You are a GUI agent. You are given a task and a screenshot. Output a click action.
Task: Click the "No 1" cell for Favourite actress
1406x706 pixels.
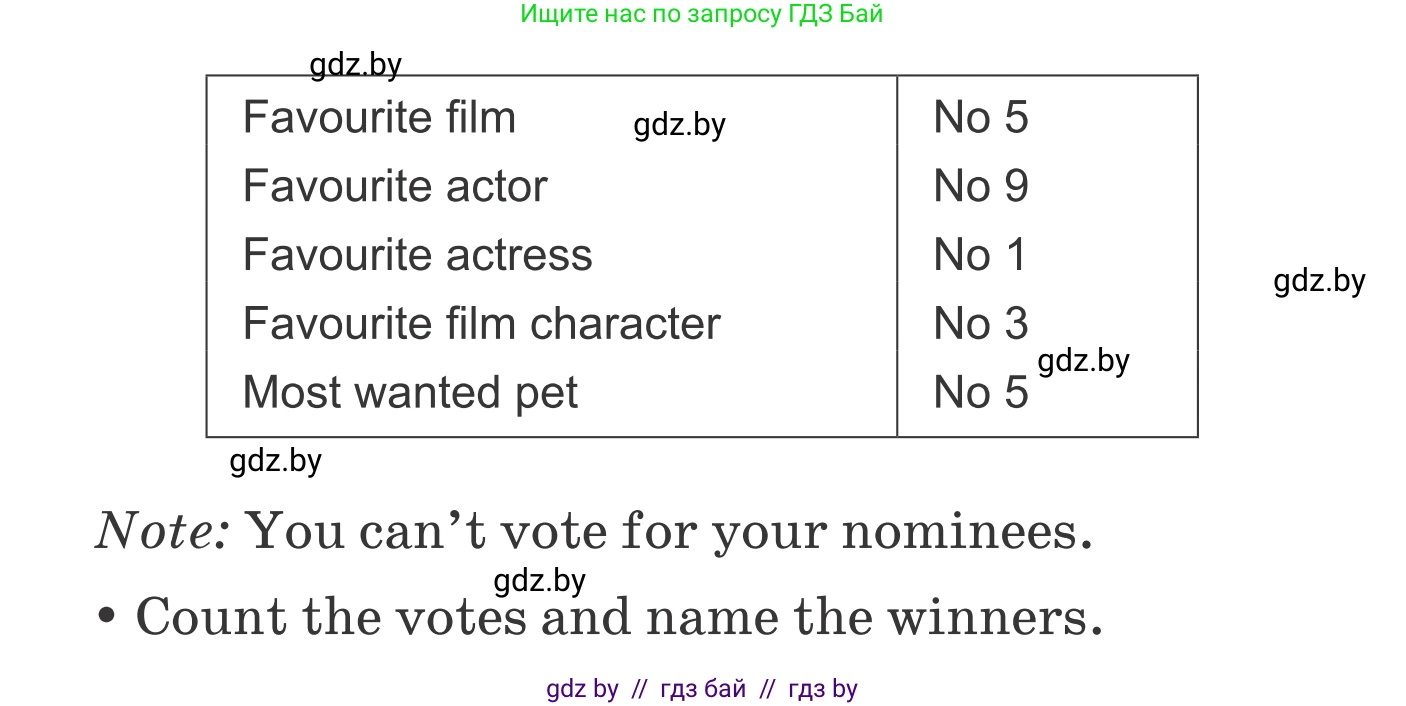(980, 255)
